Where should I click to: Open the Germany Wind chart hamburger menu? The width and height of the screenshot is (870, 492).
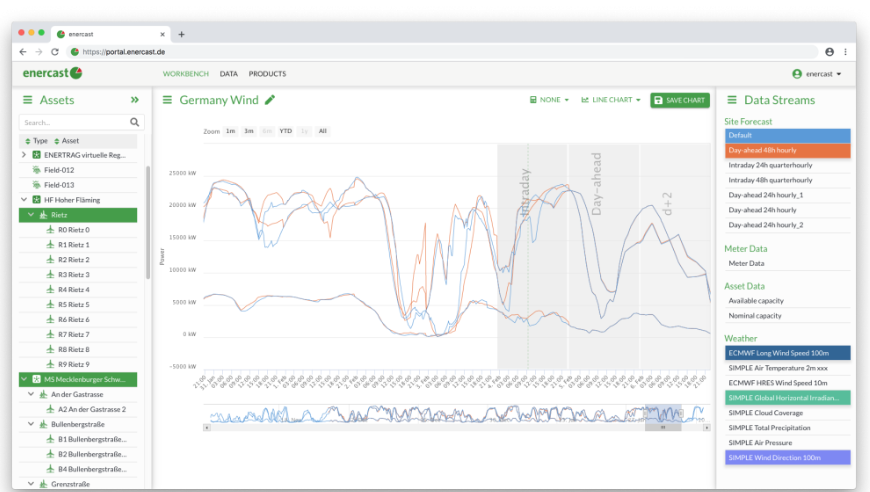167,100
